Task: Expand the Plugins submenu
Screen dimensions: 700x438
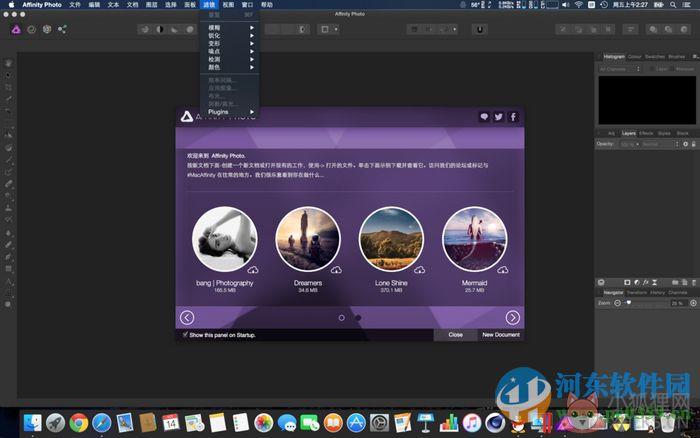Action: point(230,112)
